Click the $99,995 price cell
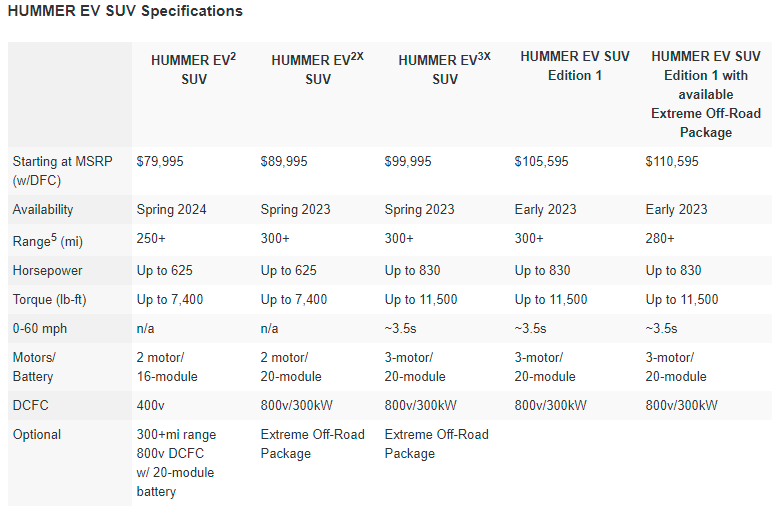 408,161
